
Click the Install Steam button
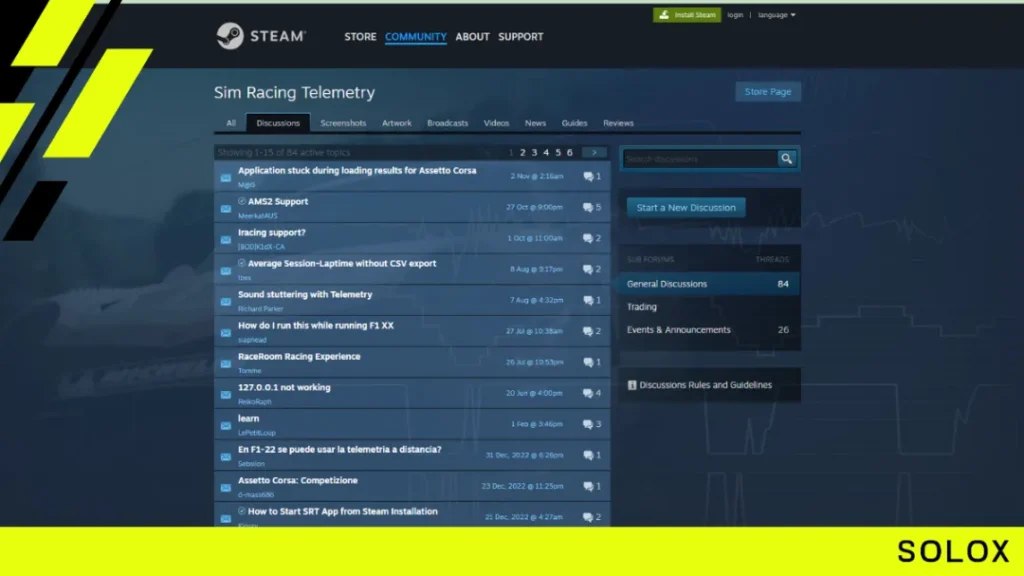click(x=687, y=14)
